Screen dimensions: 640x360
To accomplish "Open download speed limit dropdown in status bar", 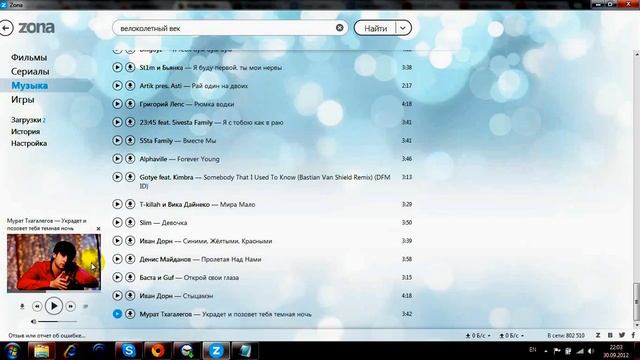I will (478, 336).
